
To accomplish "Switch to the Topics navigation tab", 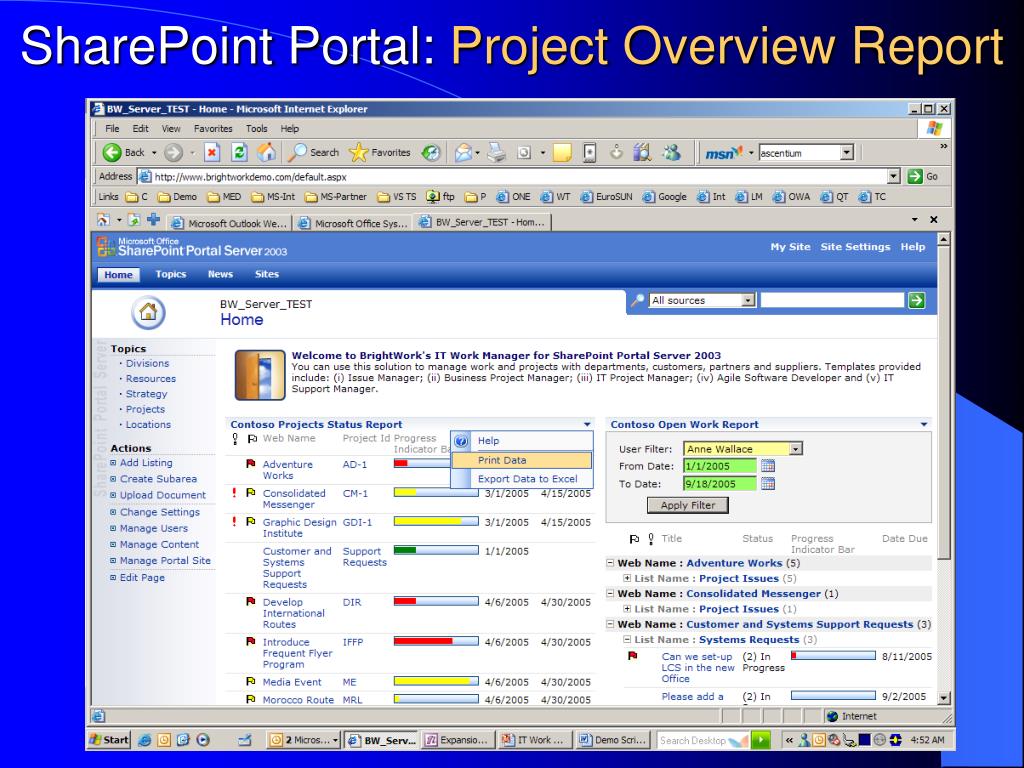I will pos(171,274).
